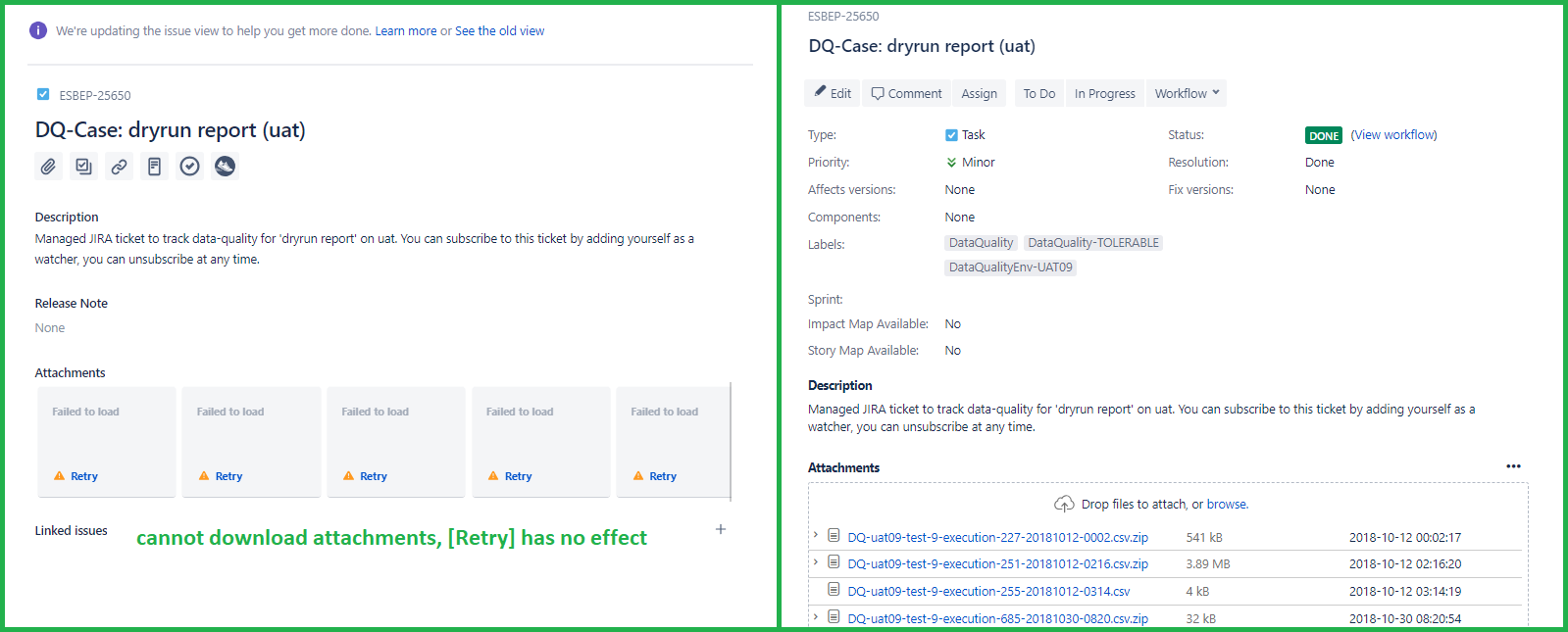Image resolution: width=1568 pixels, height=632 pixels.
Task: Click the ESBEP-25650 key in new view
Action: pos(95,95)
